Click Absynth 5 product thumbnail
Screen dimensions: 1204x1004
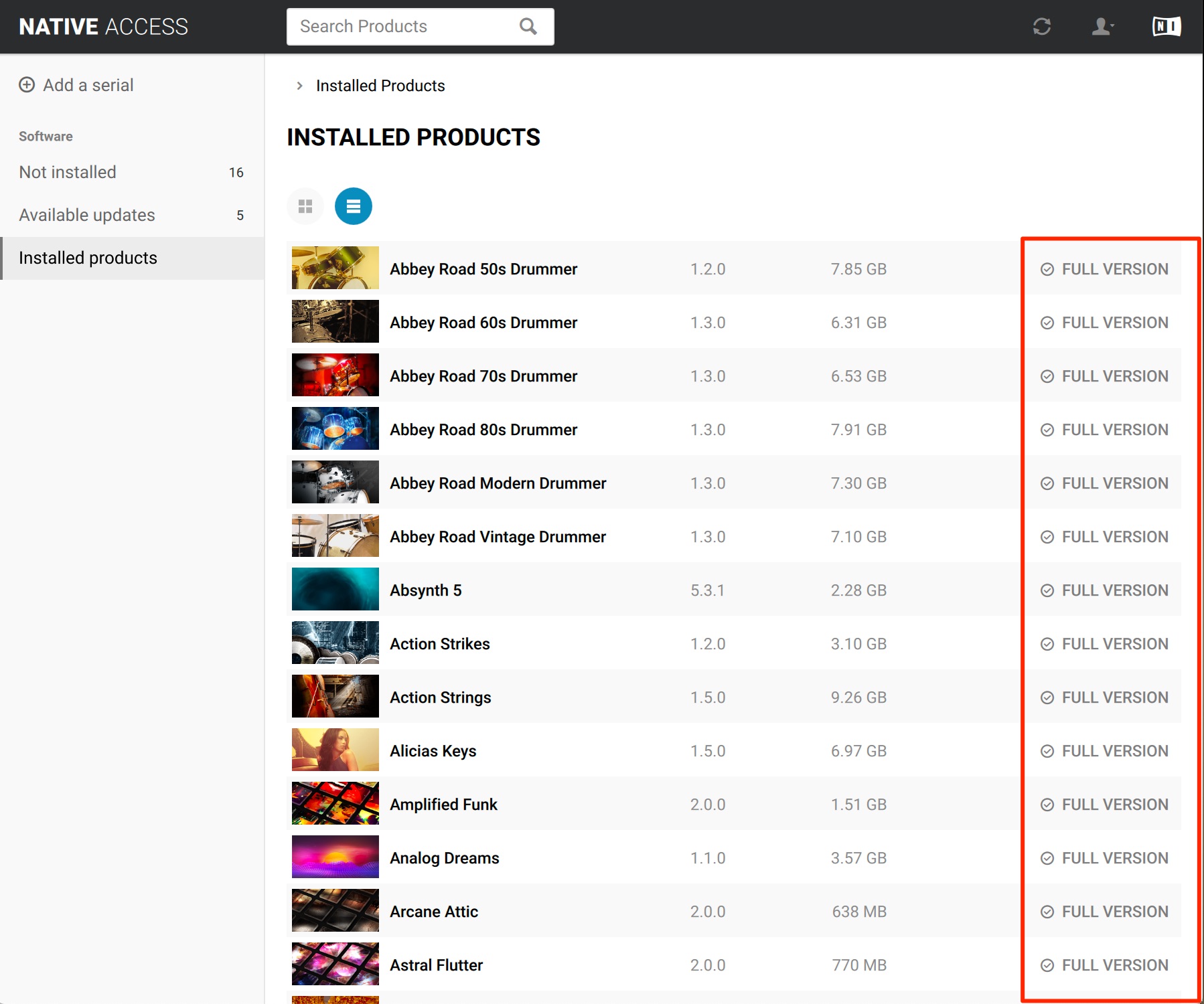click(x=335, y=589)
